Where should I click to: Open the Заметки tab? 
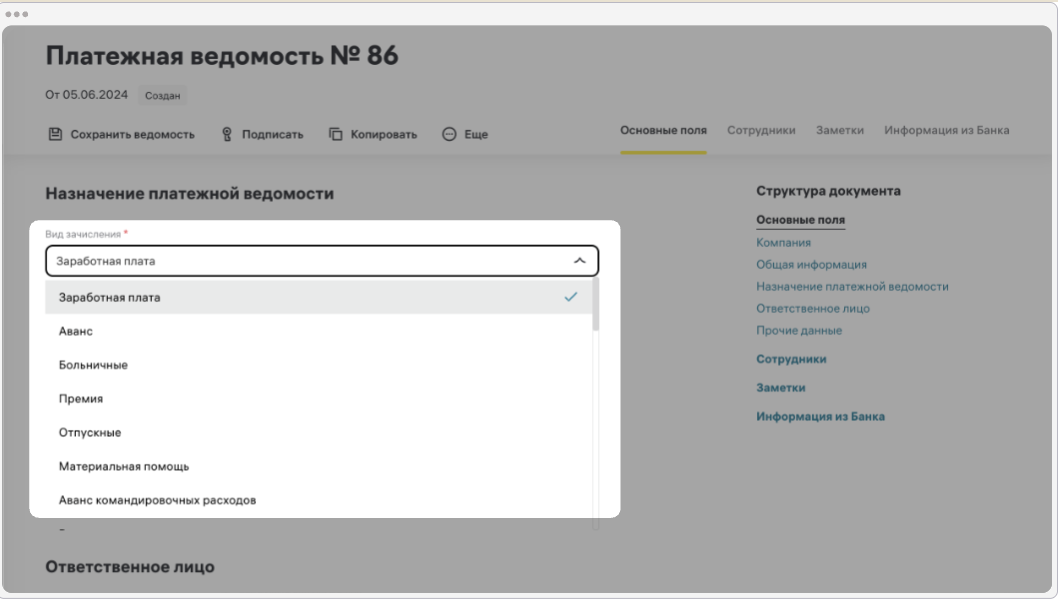839,130
